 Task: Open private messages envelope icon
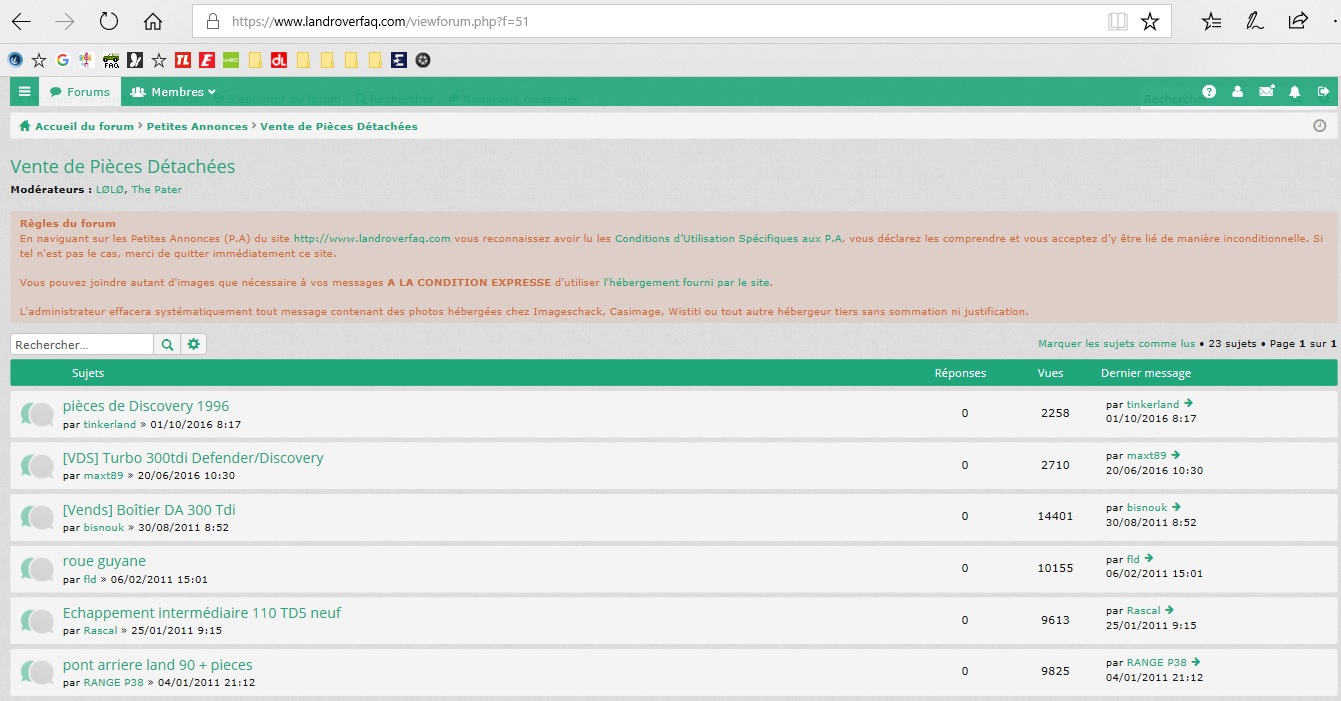1266,92
